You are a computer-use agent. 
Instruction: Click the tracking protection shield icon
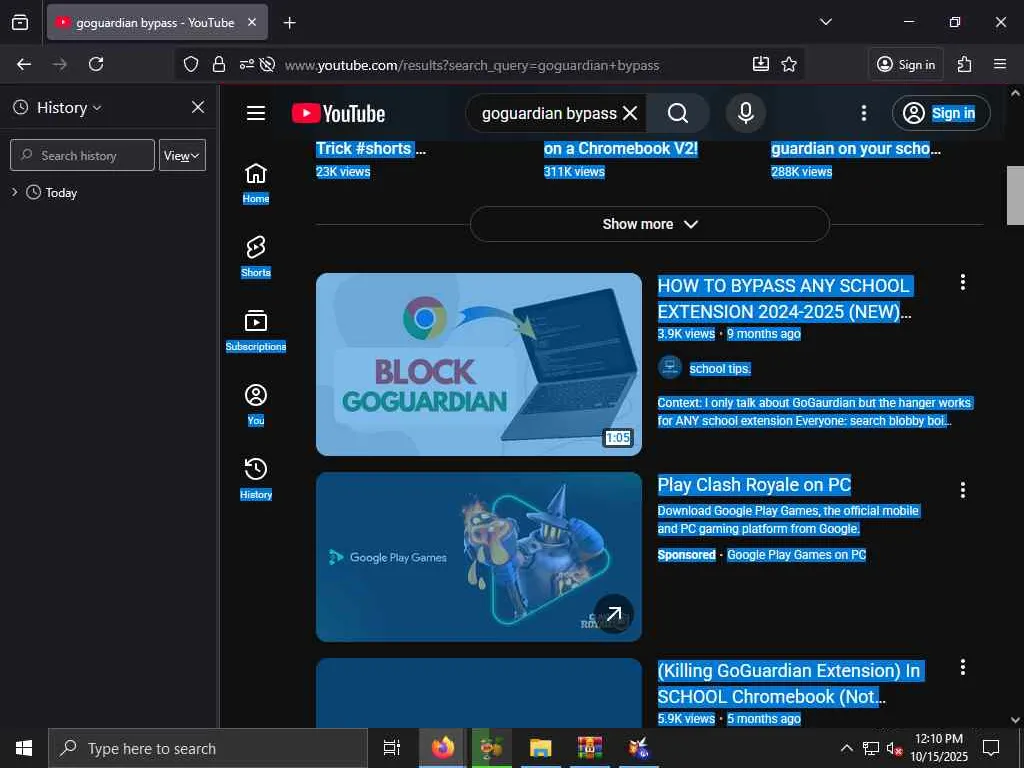pyautogui.click(x=191, y=64)
